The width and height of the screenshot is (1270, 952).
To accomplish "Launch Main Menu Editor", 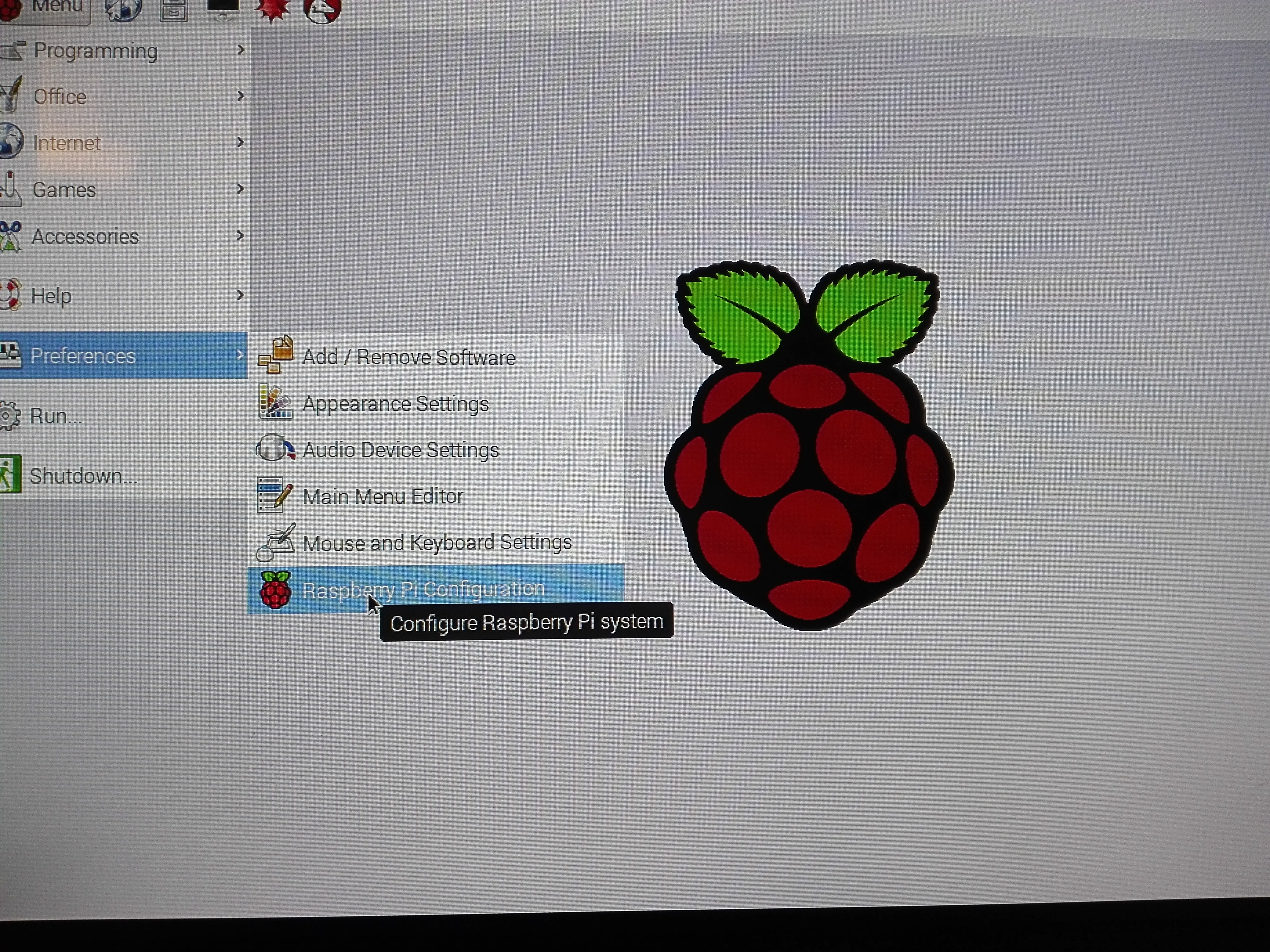I will pos(436,496).
